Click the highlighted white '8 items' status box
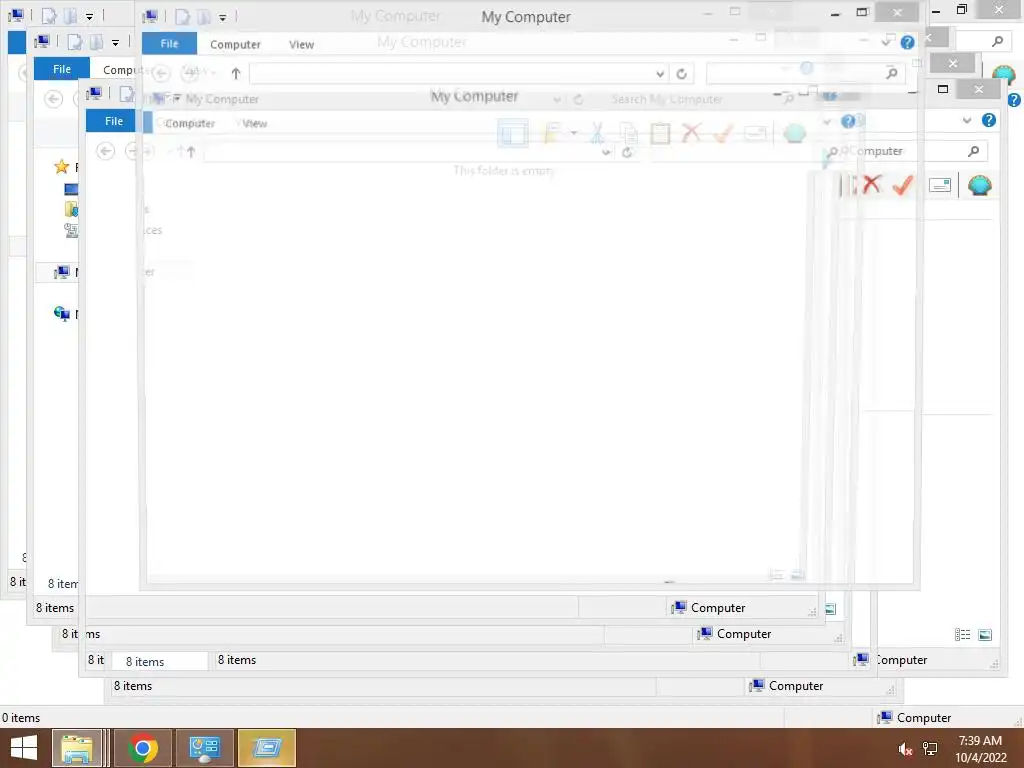This screenshot has width=1024, height=768. (159, 662)
